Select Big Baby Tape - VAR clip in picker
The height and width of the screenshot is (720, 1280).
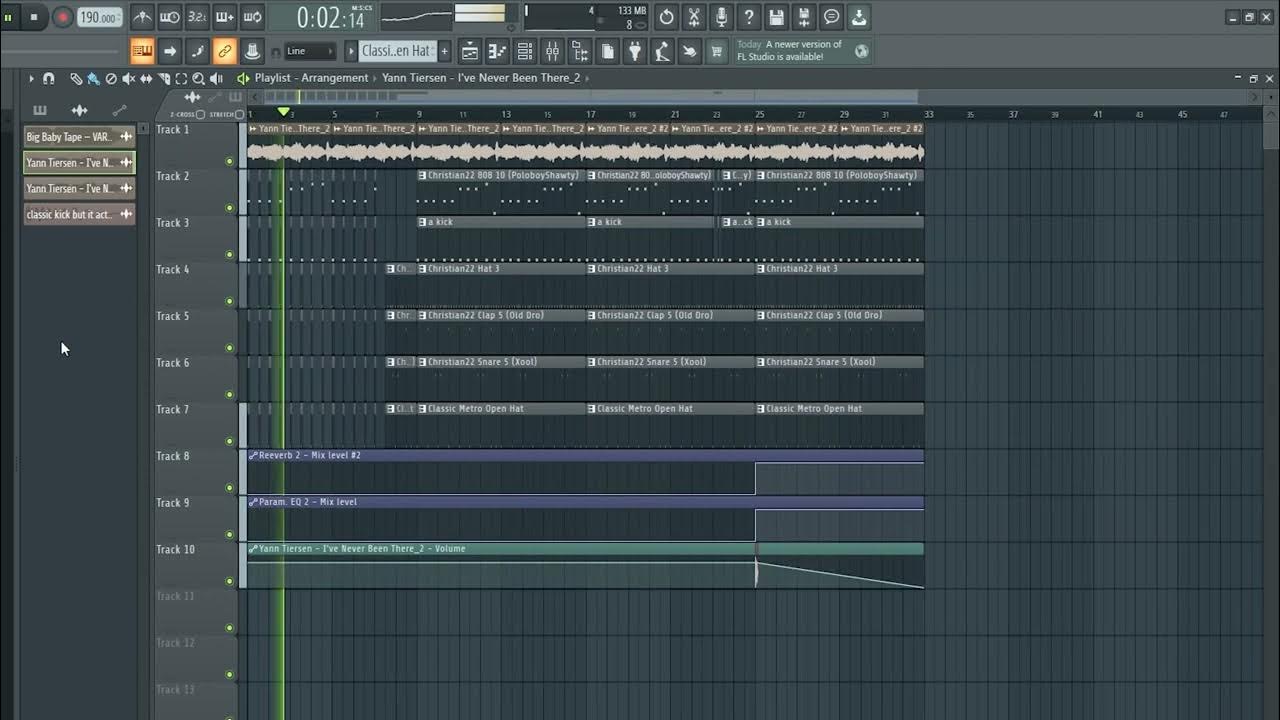79,137
